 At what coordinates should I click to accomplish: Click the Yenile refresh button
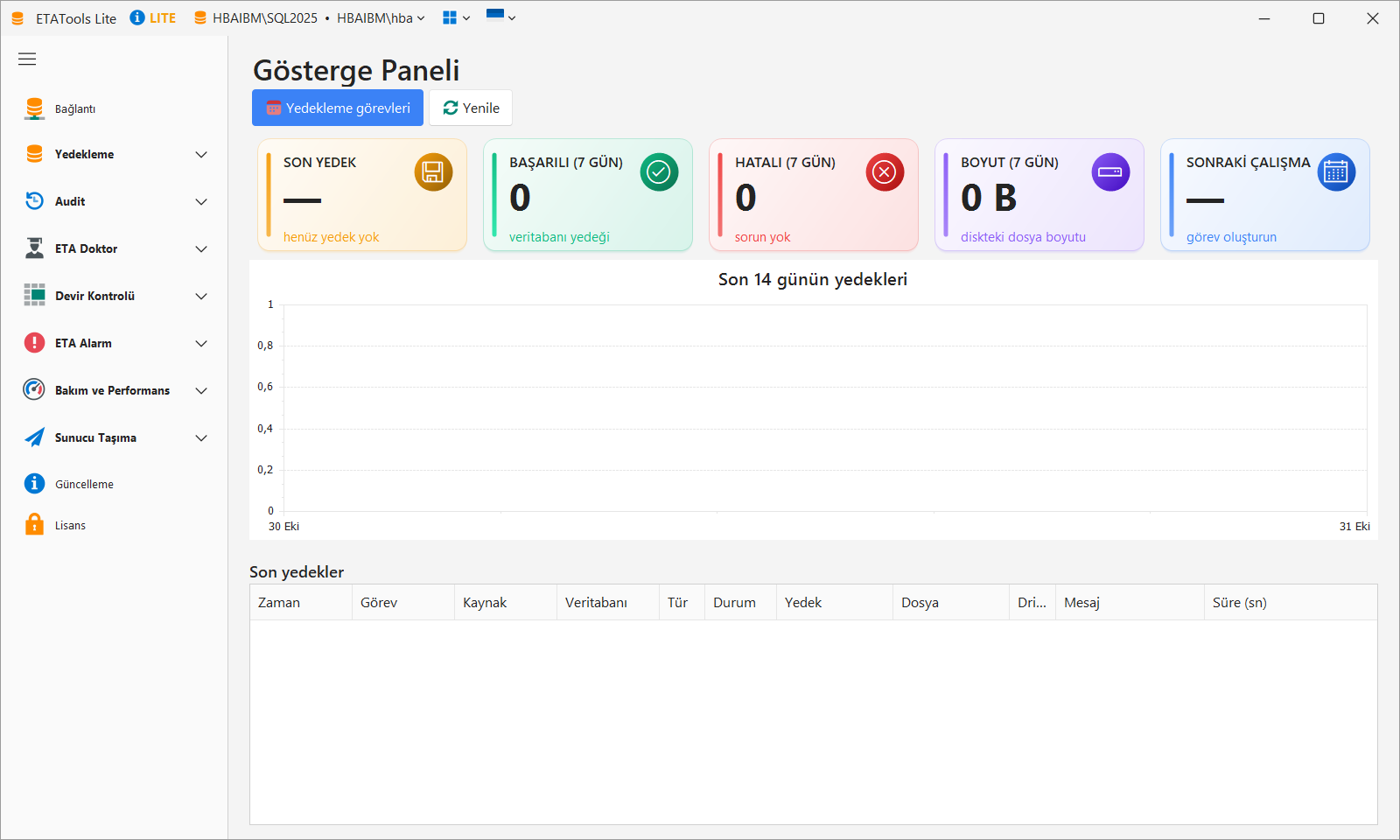pos(471,108)
